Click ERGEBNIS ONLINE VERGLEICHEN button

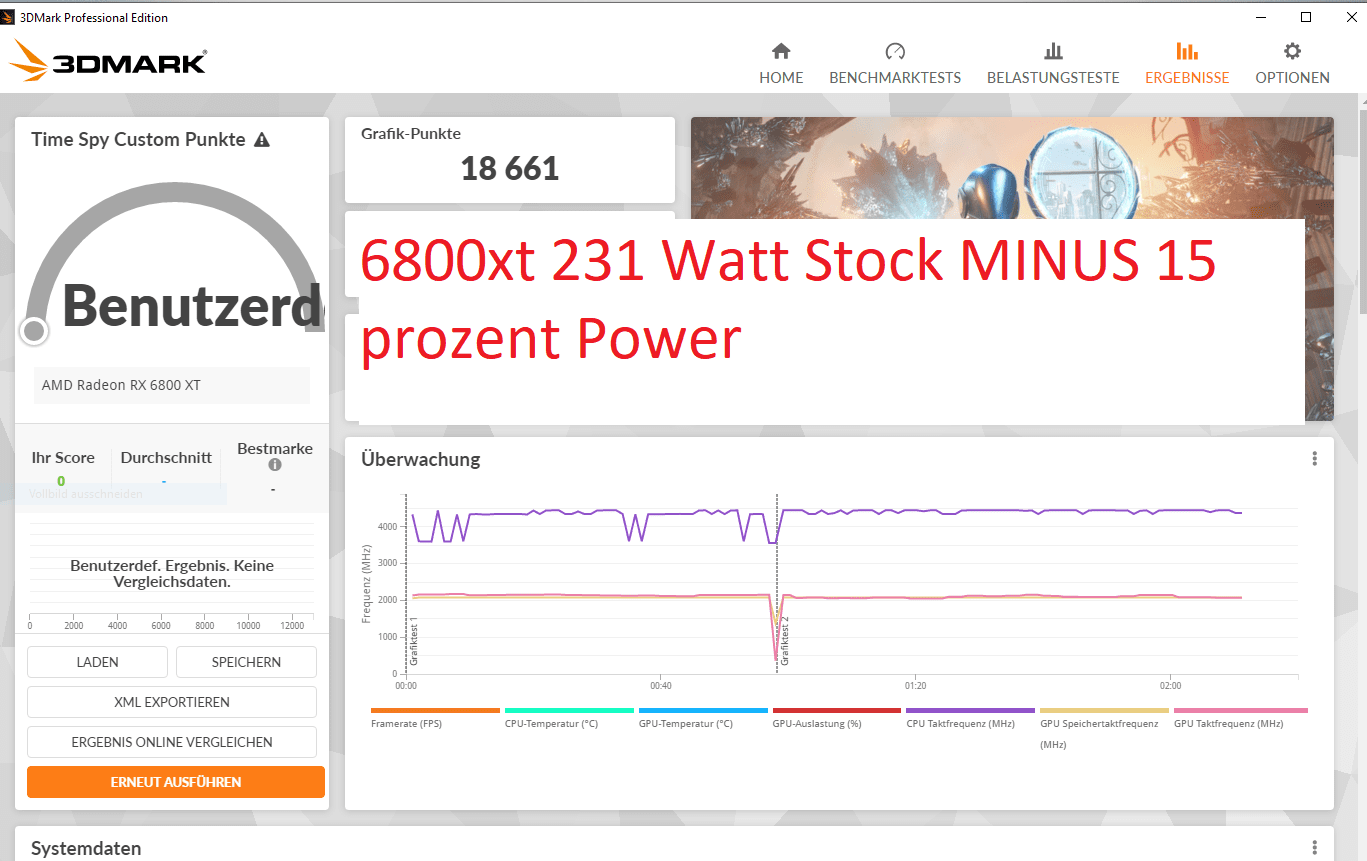[172, 742]
